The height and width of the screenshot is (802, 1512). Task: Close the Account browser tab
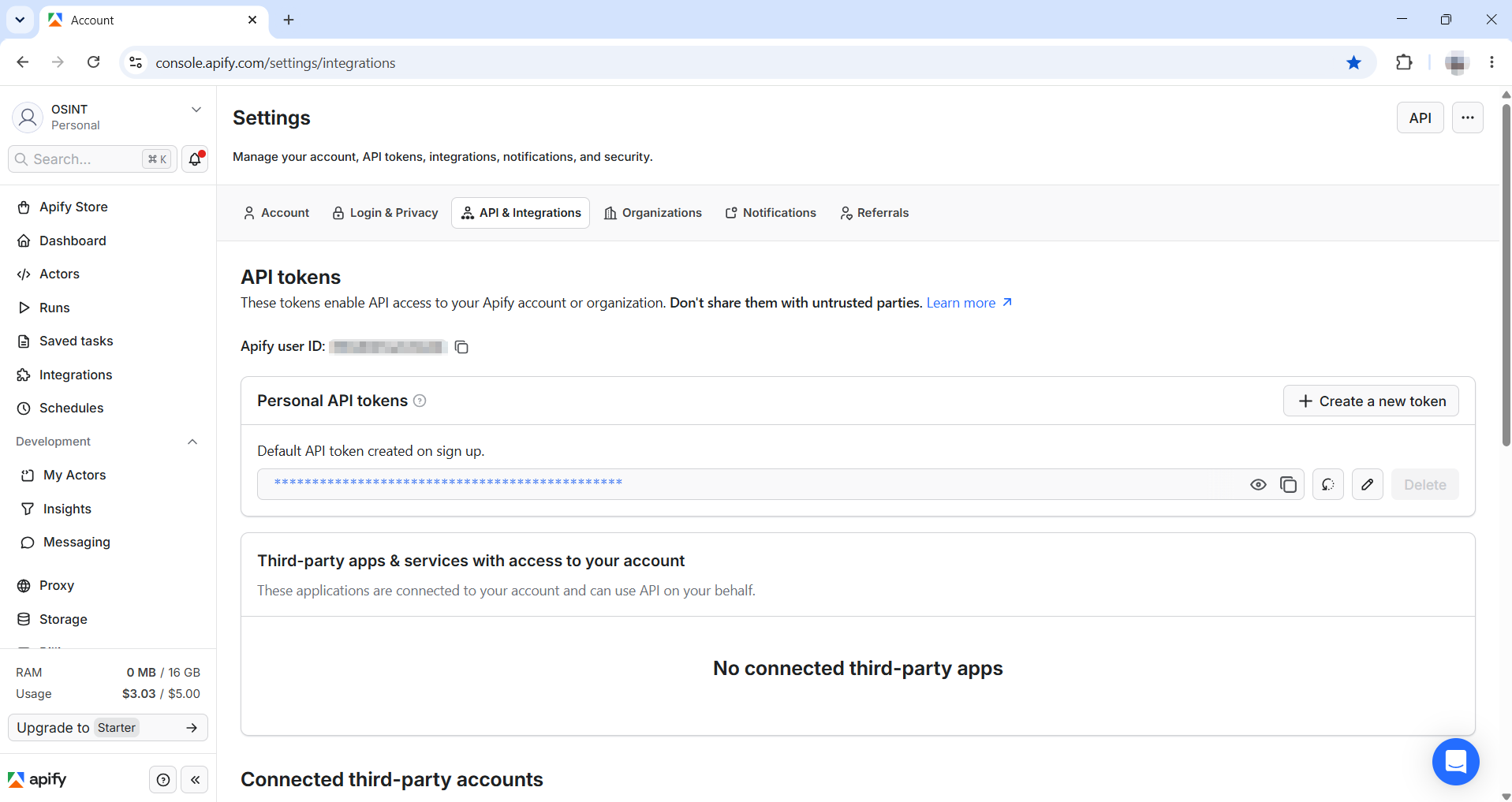pyautogui.click(x=252, y=20)
